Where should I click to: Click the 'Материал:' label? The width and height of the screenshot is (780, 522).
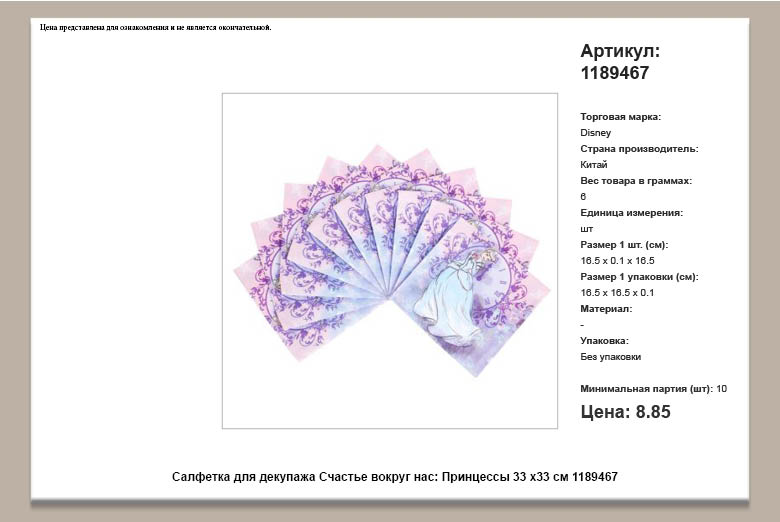(x=606, y=309)
